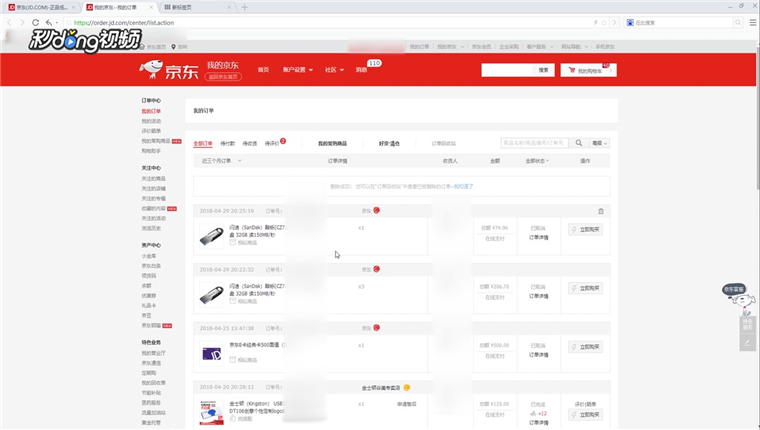Open 订单详情 for the ¥74.90 order
This screenshot has width=760, height=430.
[538, 238]
